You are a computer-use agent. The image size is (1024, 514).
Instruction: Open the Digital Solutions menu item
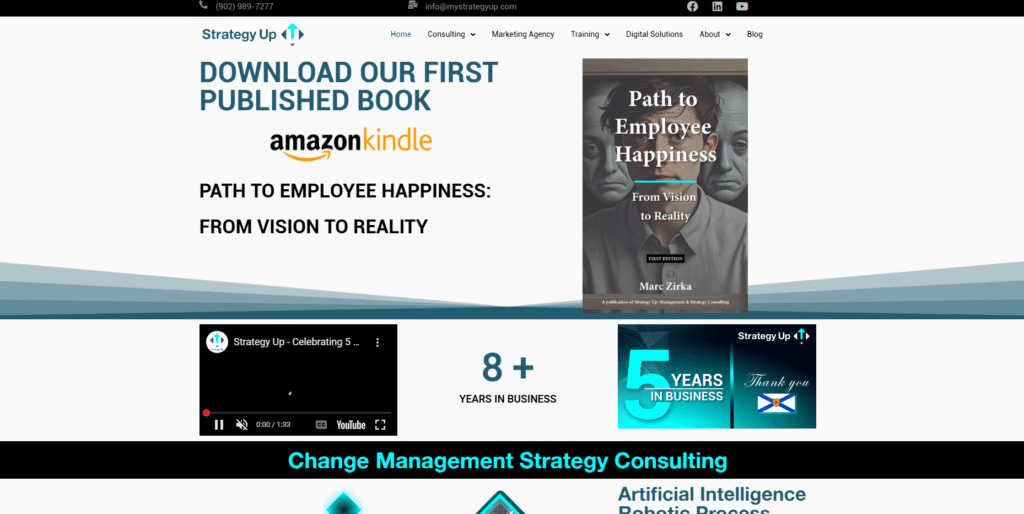pyautogui.click(x=654, y=34)
